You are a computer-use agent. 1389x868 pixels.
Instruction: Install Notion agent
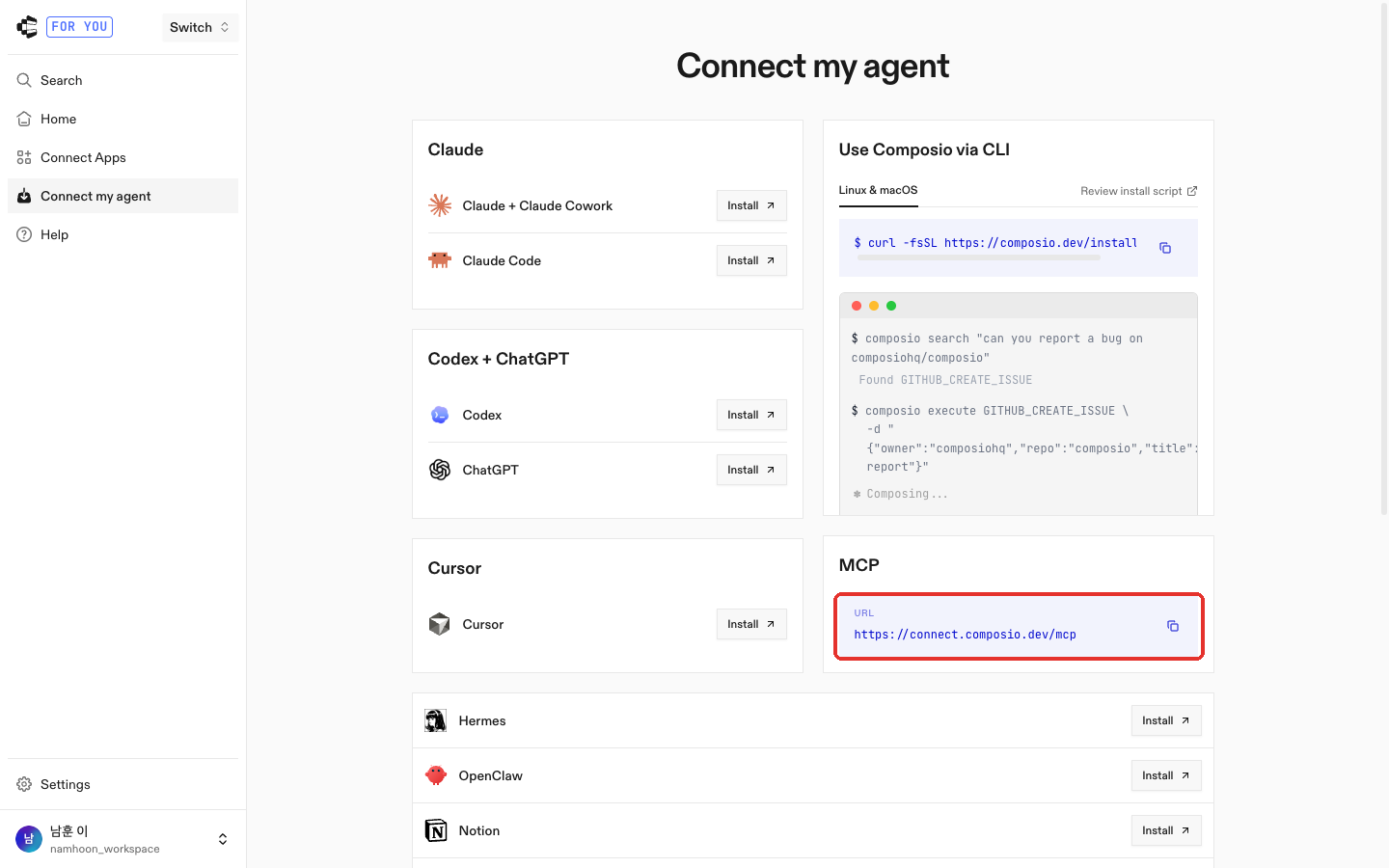tap(1166, 830)
